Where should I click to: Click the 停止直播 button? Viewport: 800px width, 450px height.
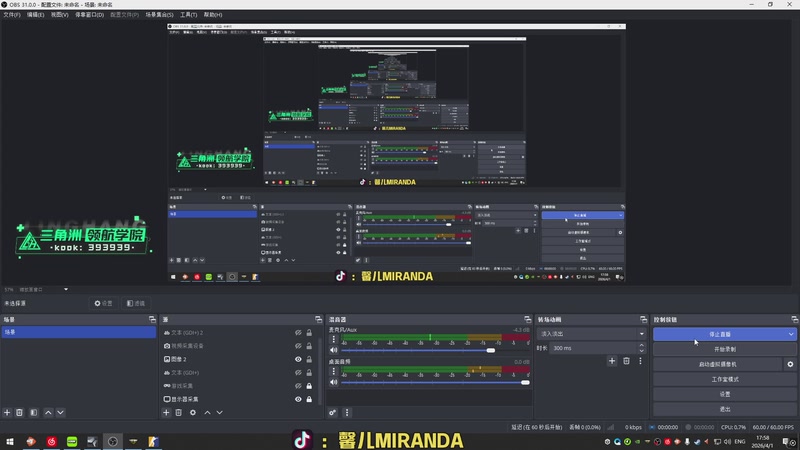(720, 334)
